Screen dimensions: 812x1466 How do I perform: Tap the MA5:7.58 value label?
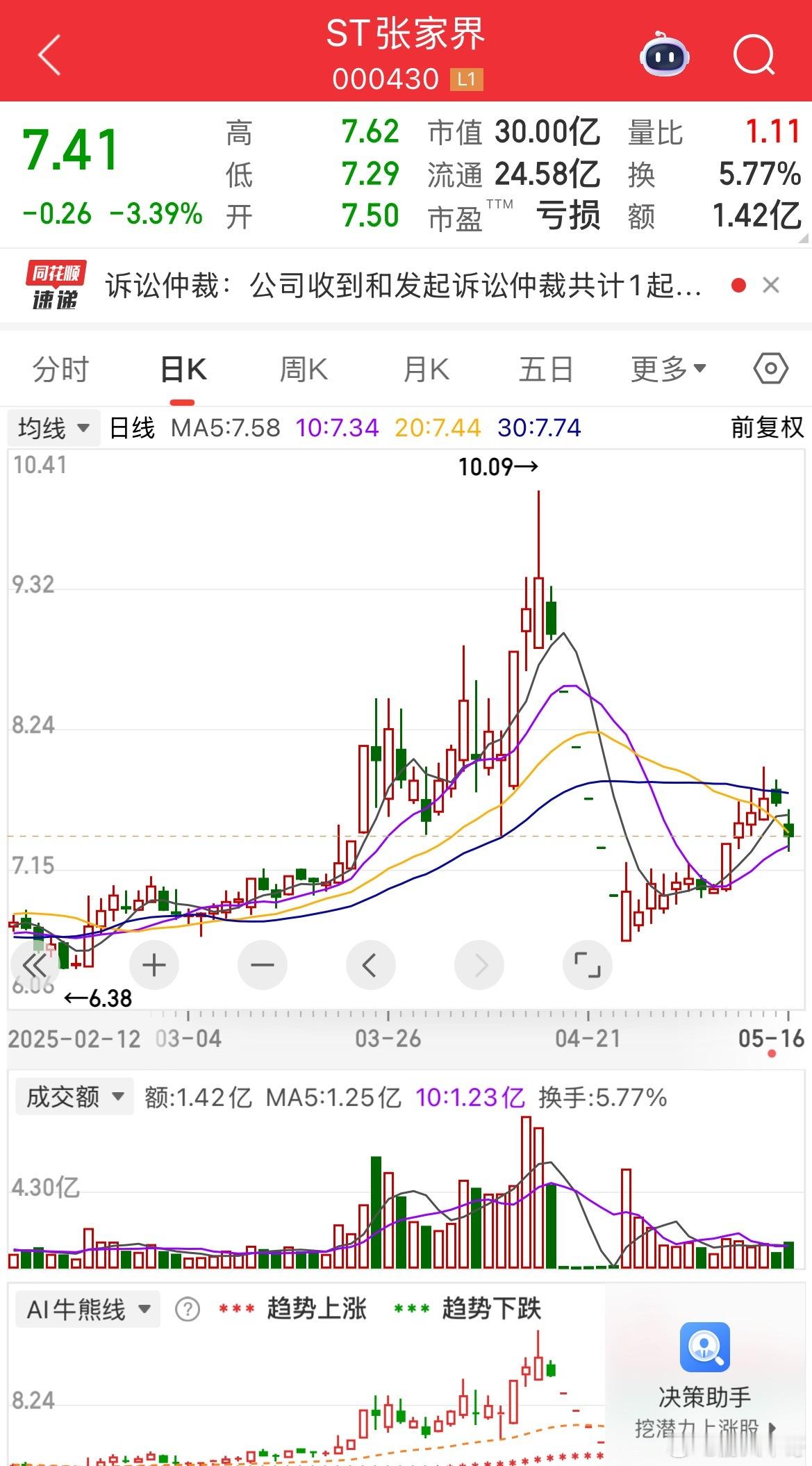[x=226, y=427]
